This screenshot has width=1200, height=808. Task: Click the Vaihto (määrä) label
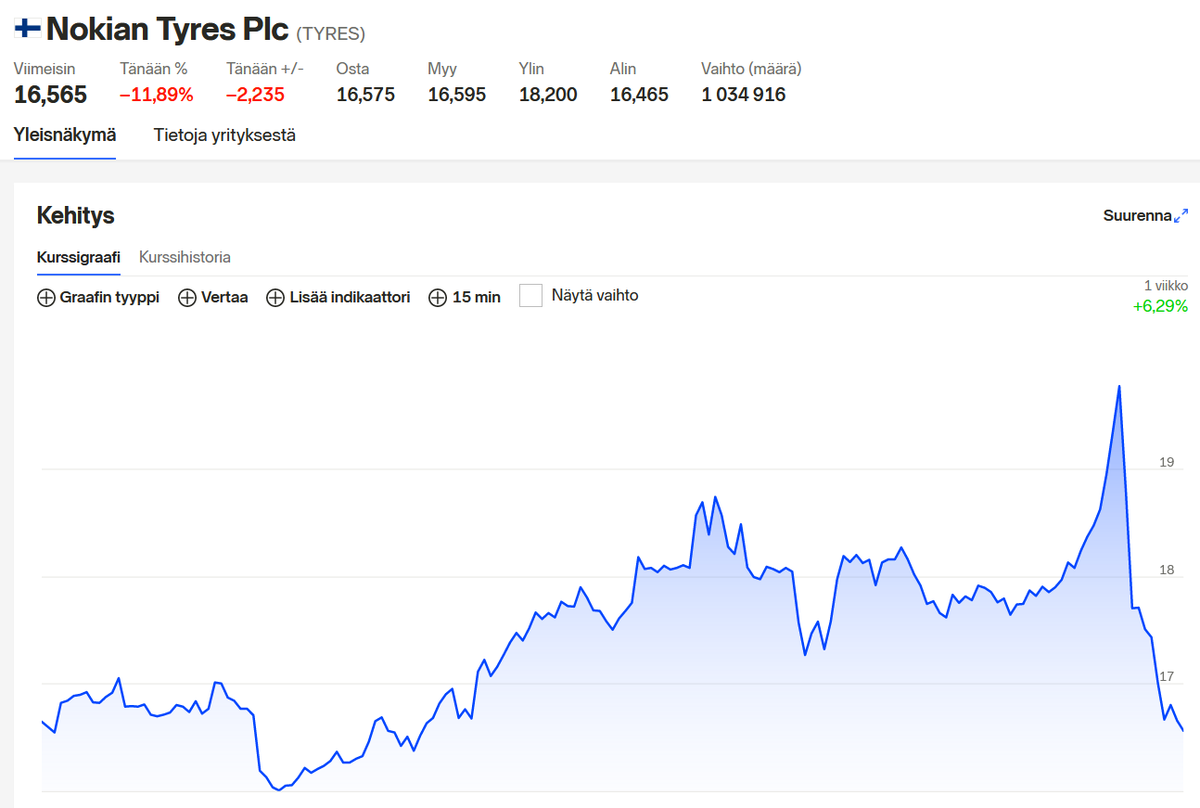pos(751,69)
